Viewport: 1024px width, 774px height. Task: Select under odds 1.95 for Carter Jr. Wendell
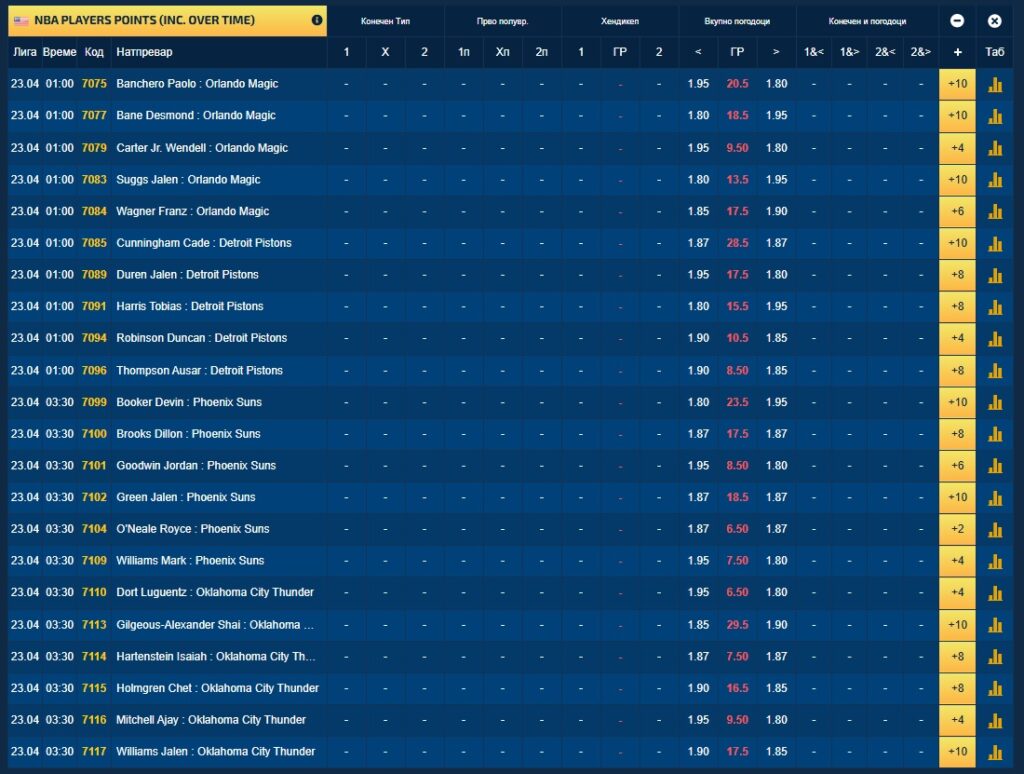click(698, 148)
